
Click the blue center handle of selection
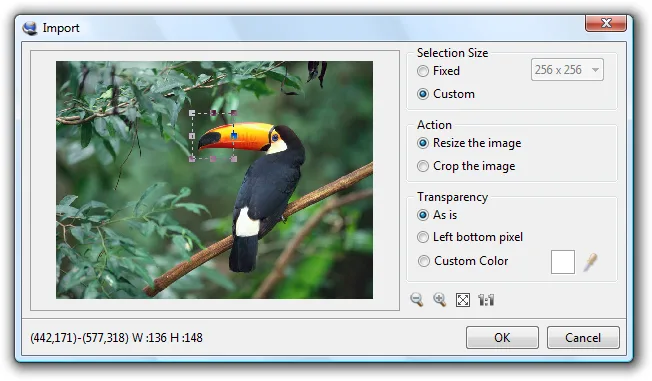tap(234, 136)
